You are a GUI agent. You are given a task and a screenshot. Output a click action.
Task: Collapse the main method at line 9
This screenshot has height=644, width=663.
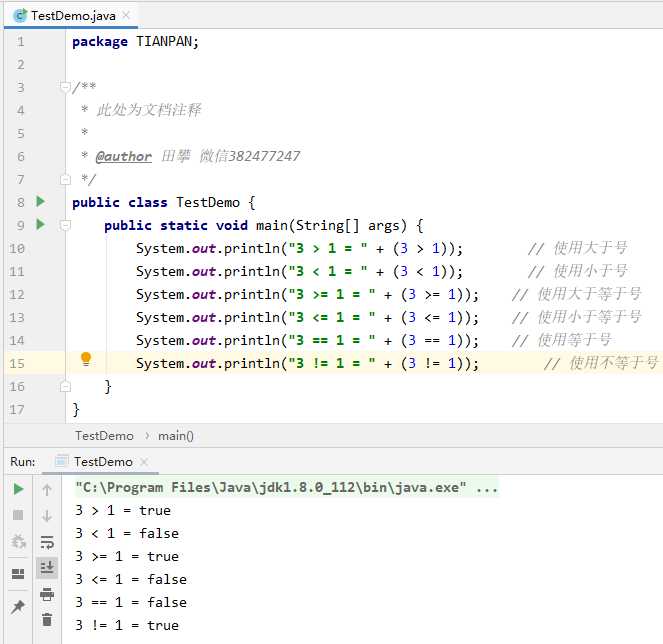[65, 225]
